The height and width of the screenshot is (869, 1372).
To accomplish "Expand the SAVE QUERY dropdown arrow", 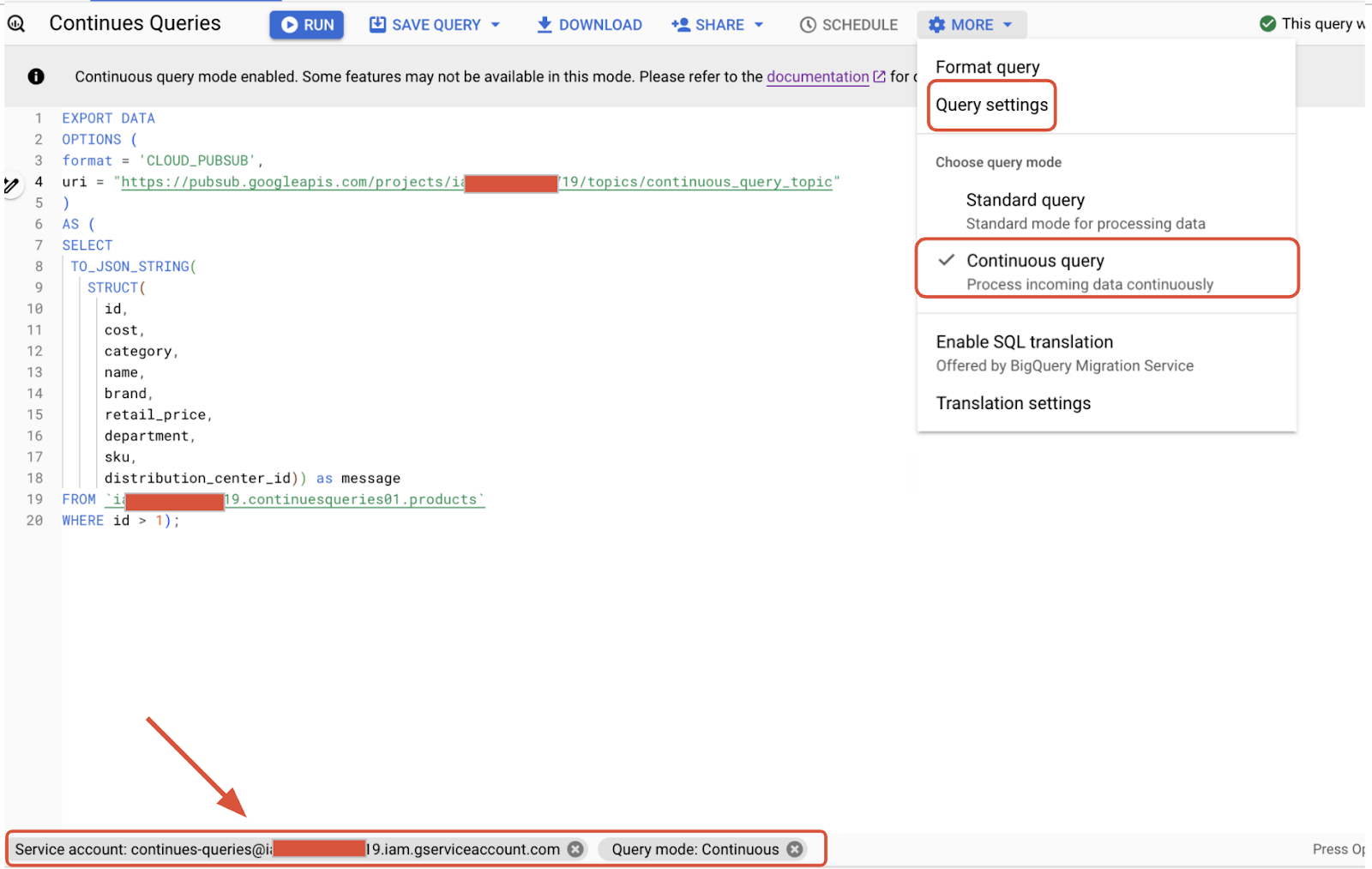I will tap(496, 24).
